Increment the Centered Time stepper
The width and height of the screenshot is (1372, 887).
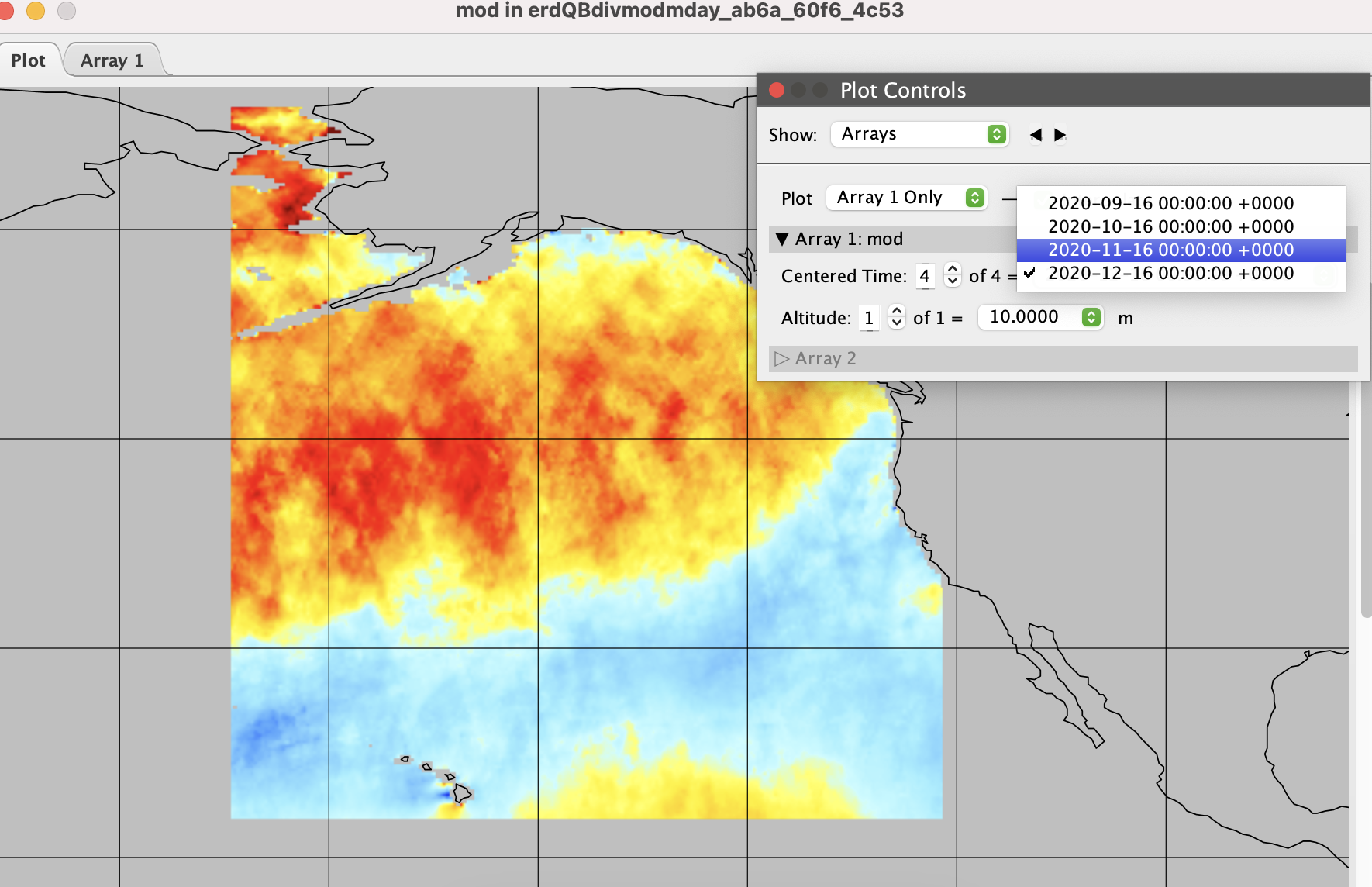[953, 269]
